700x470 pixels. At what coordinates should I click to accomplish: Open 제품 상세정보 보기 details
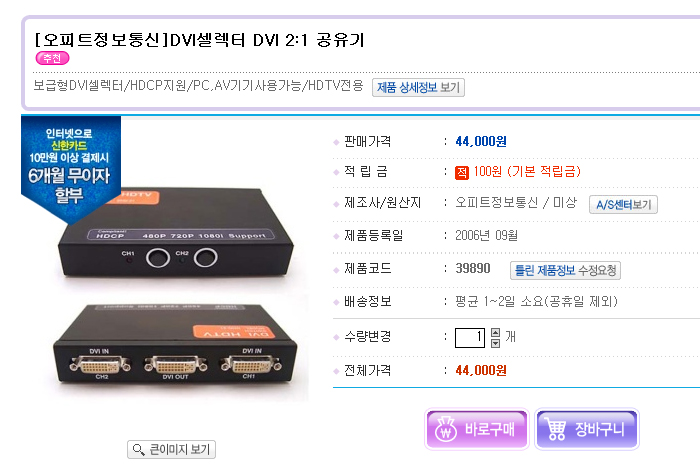coord(418,87)
